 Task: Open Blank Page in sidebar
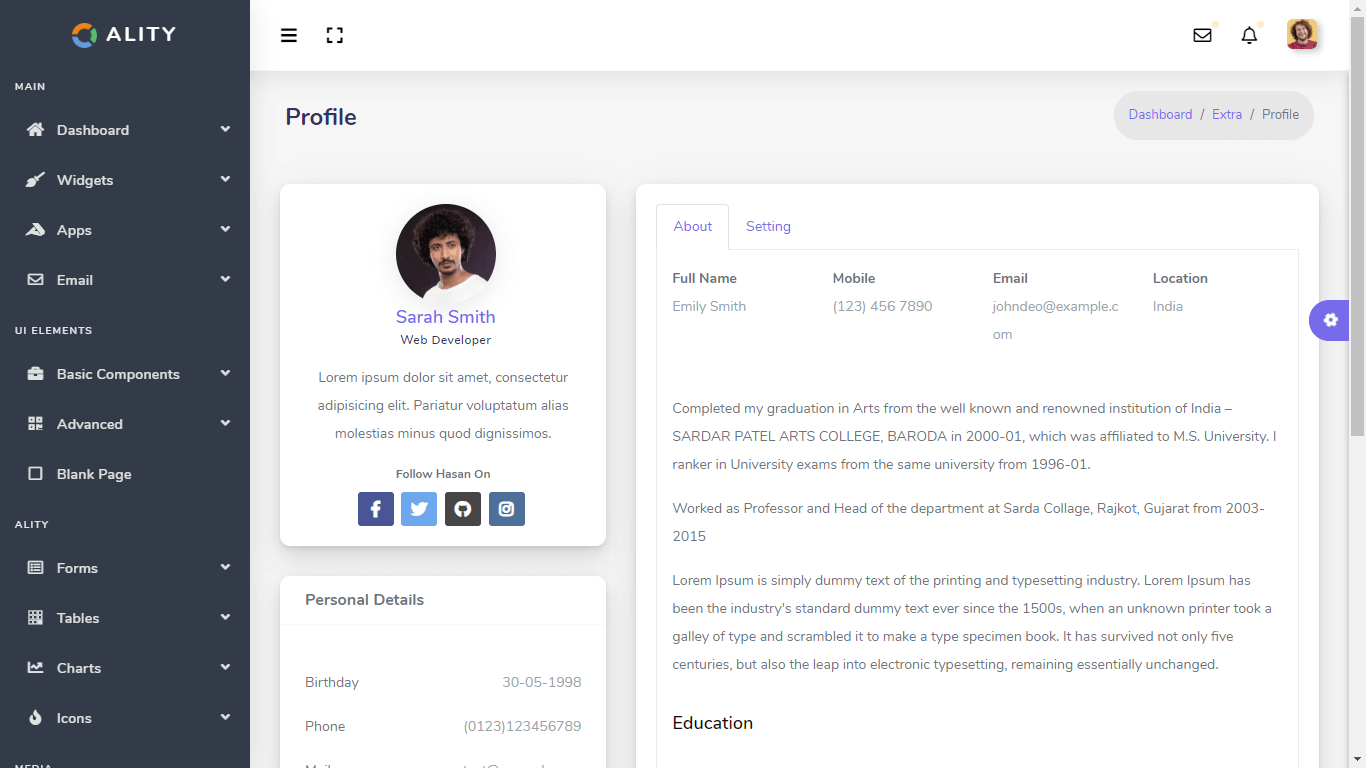(x=94, y=474)
